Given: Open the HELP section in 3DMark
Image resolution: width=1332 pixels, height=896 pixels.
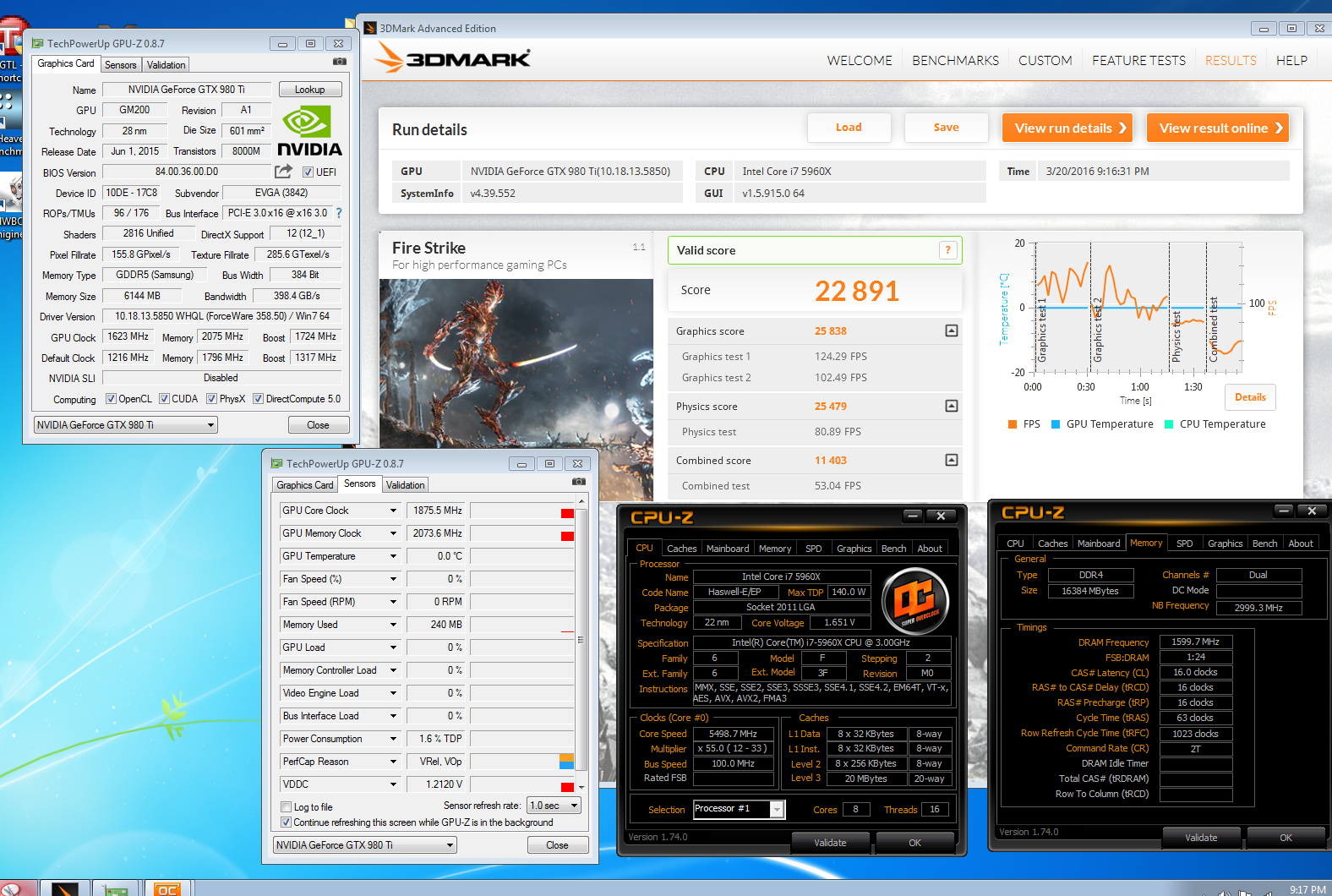Looking at the screenshot, I should (1291, 61).
